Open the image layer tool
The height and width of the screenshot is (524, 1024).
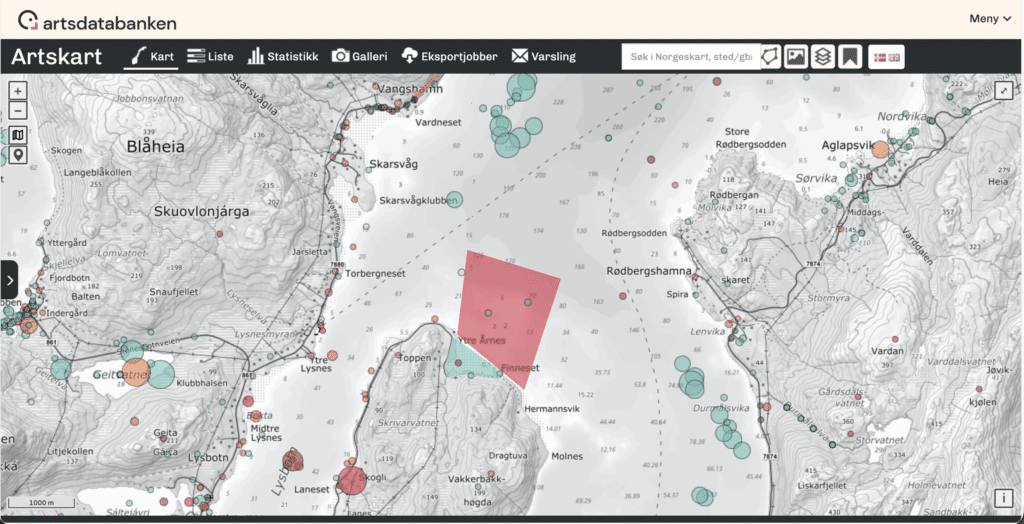[x=796, y=57]
